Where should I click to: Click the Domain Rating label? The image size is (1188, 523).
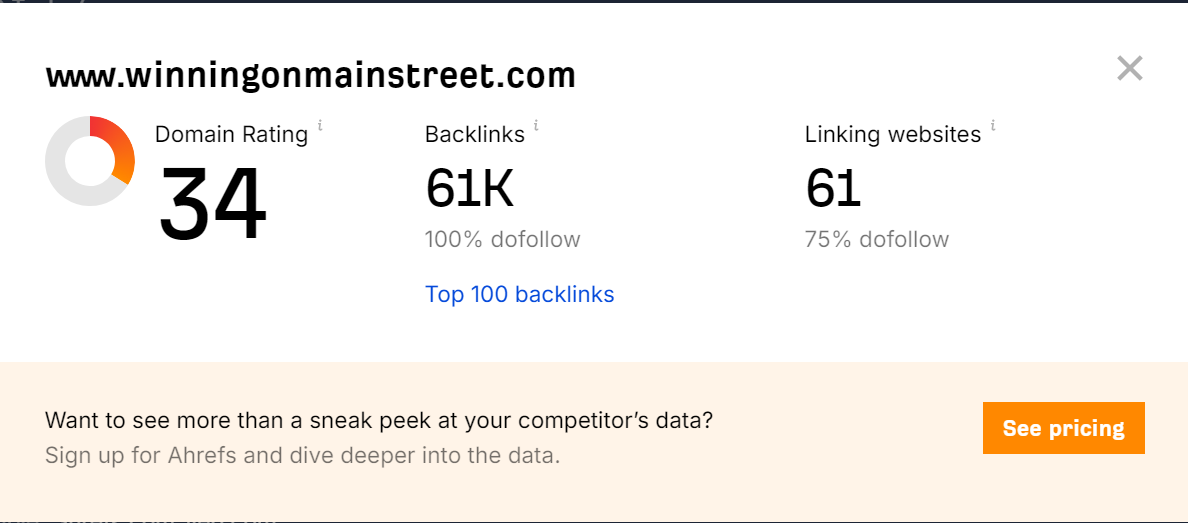tap(231, 134)
